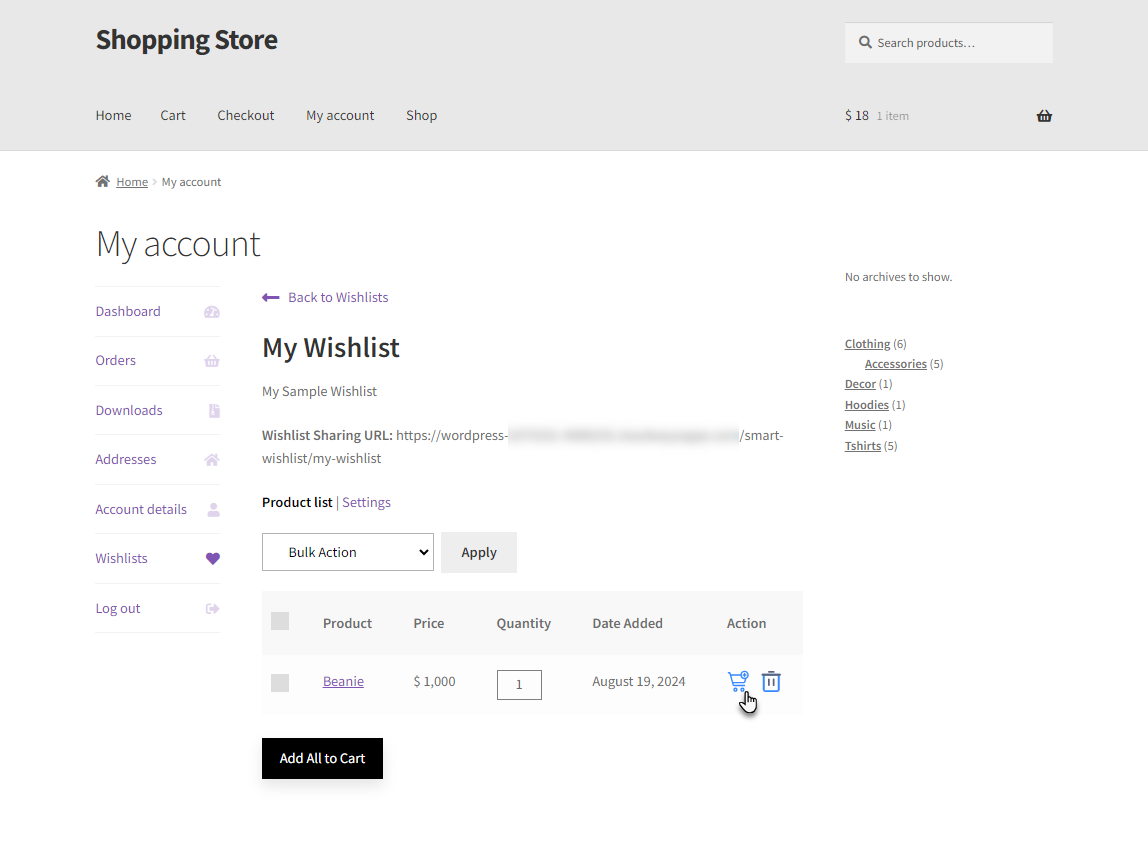This screenshot has width=1148, height=847.
Task: Click the Beanie quantity input box
Action: coord(519,684)
